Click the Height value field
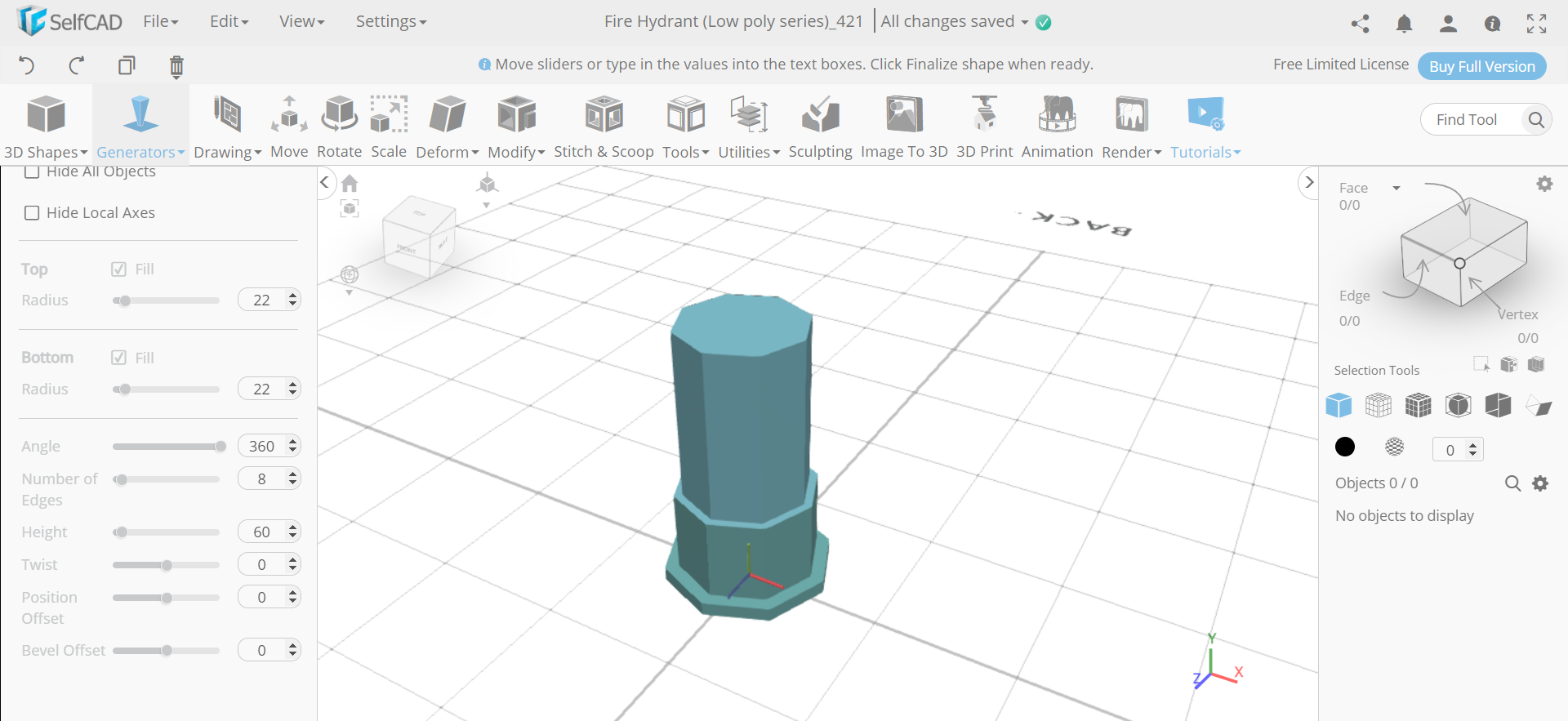The height and width of the screenshot is (721, 1568). (261, 532)
